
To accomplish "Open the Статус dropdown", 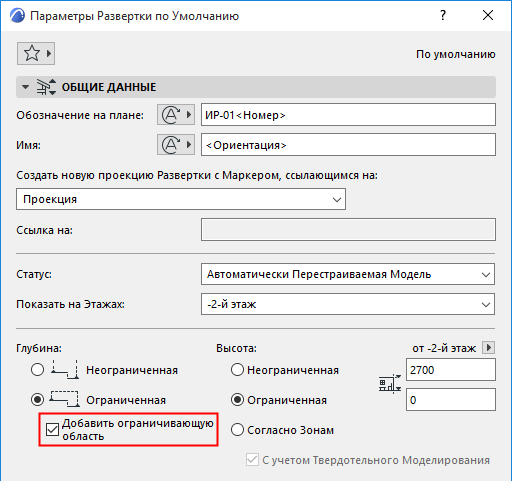I will (348, 274).
